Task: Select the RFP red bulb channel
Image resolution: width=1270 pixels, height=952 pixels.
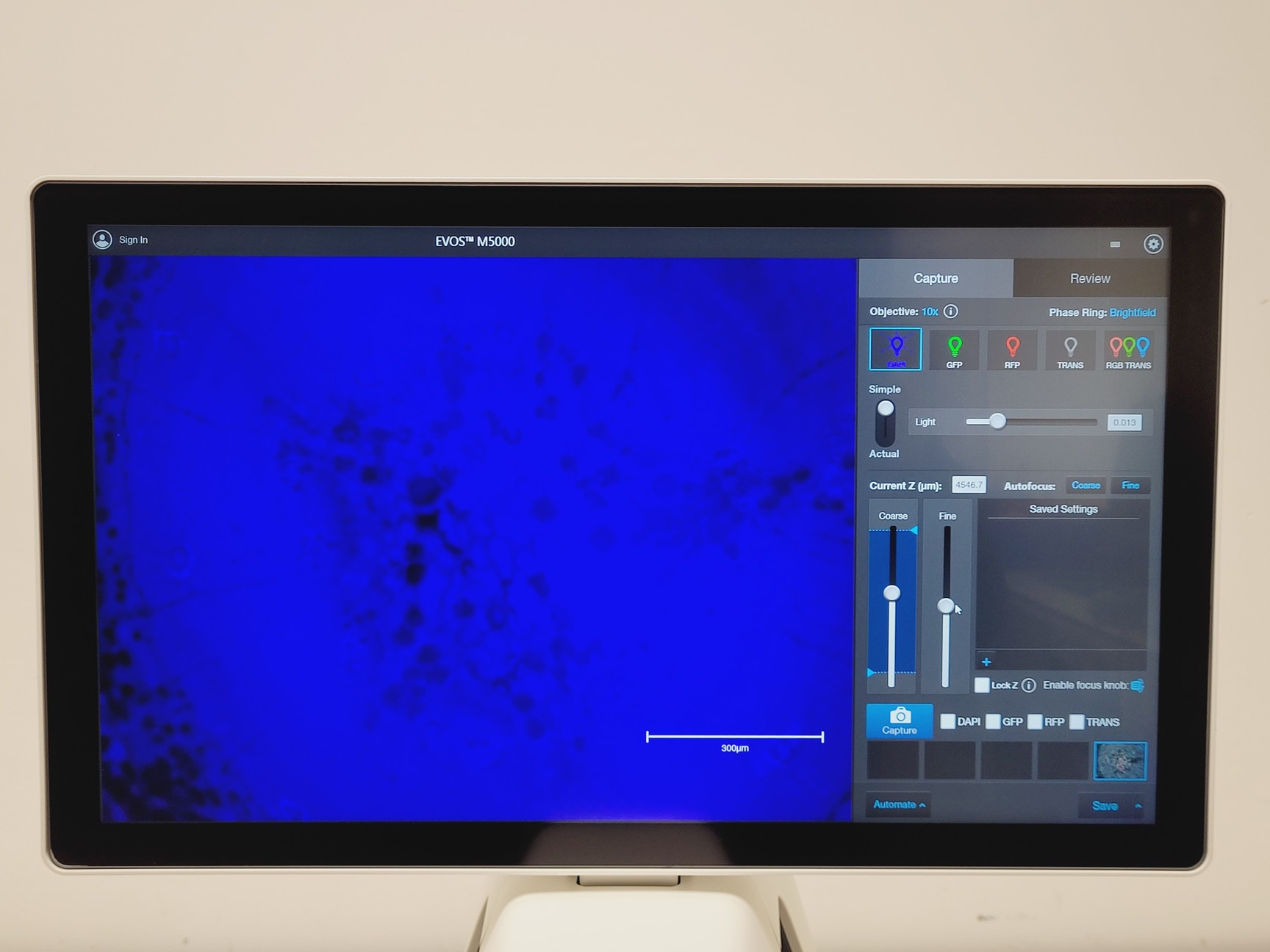Action: pos(1012,349)
